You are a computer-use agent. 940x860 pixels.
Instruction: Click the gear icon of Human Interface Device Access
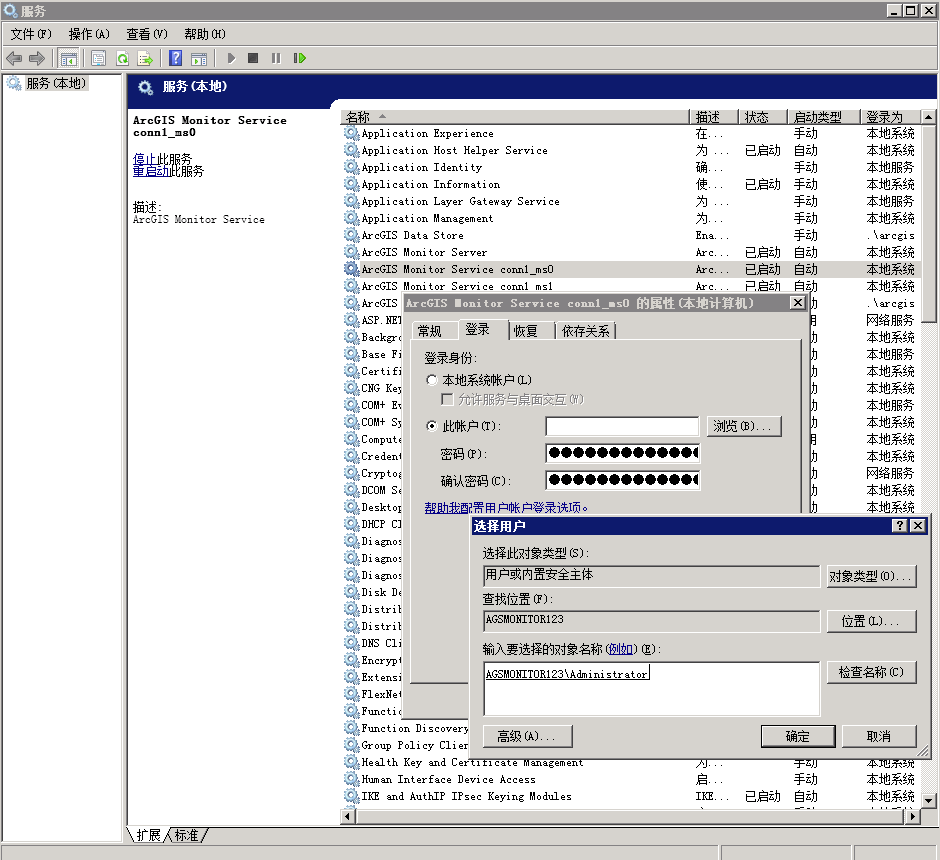pos(351,779)
